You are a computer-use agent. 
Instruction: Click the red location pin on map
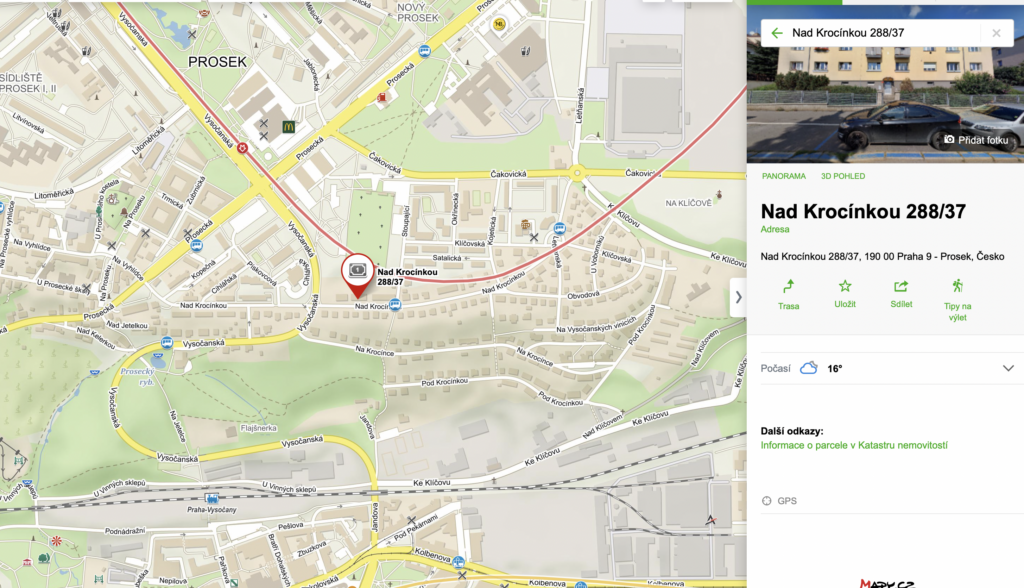pos(357,276)
